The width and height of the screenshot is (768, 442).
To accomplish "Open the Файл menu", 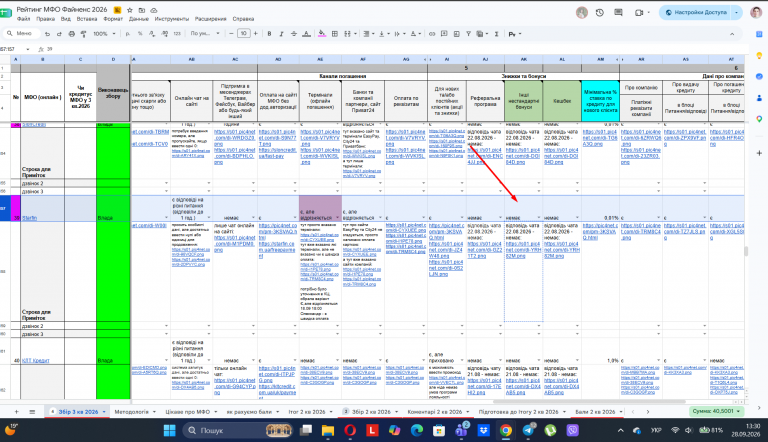I will tap(23, 19).
